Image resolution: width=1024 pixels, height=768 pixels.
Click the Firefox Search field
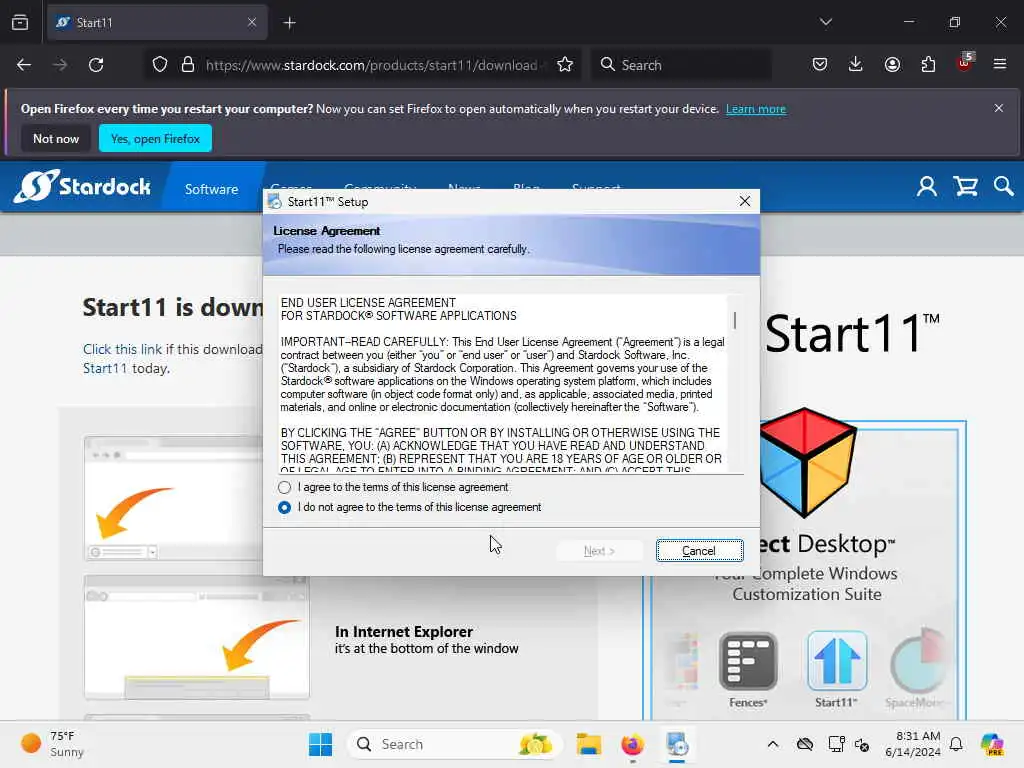point(682,65)
